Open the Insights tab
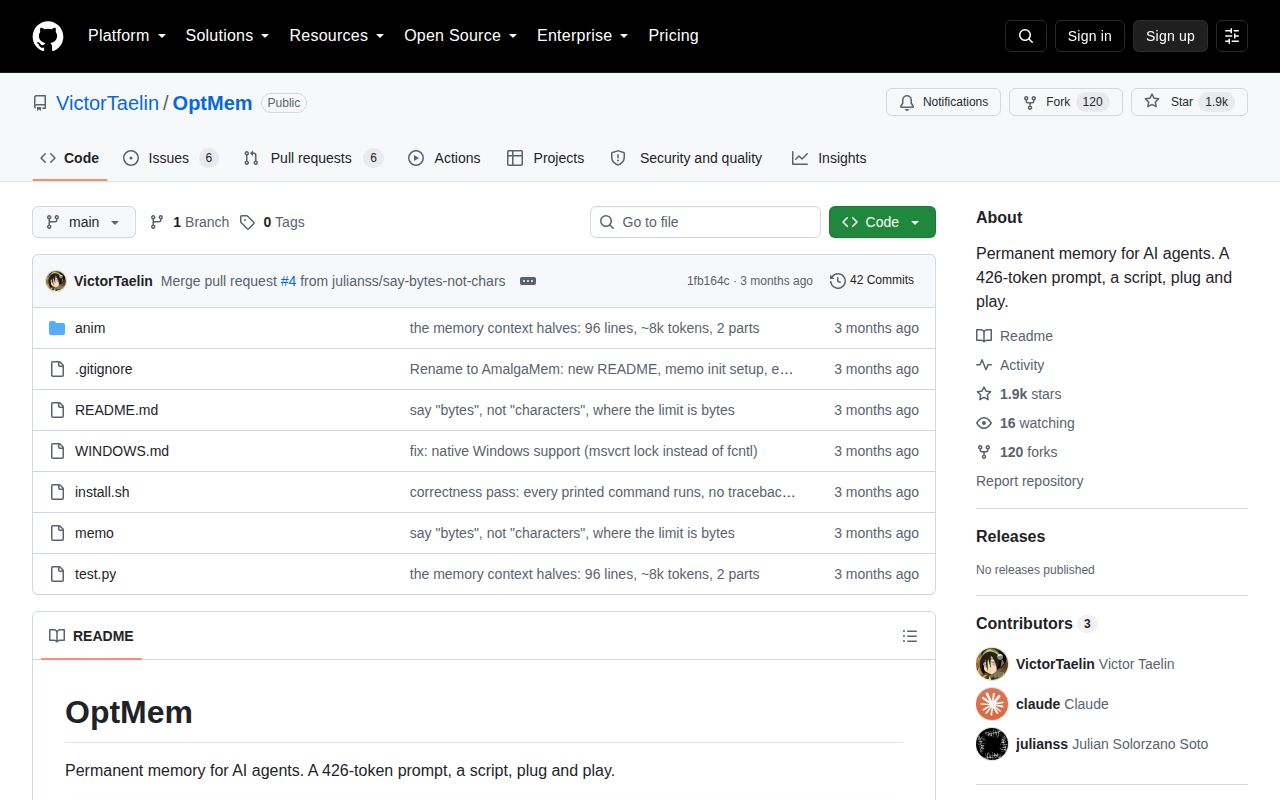The image size is (1280, 800). 829,158
